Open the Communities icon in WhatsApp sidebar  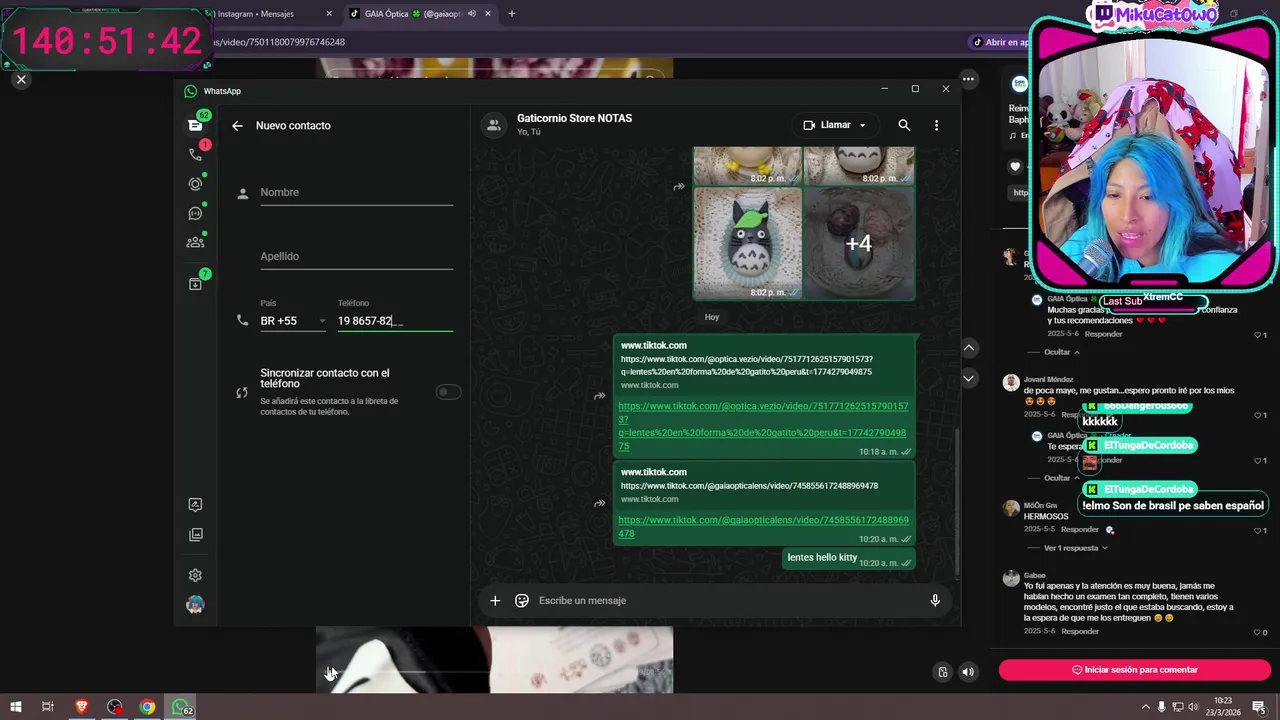pyautogui.click(x=195, y=242)
